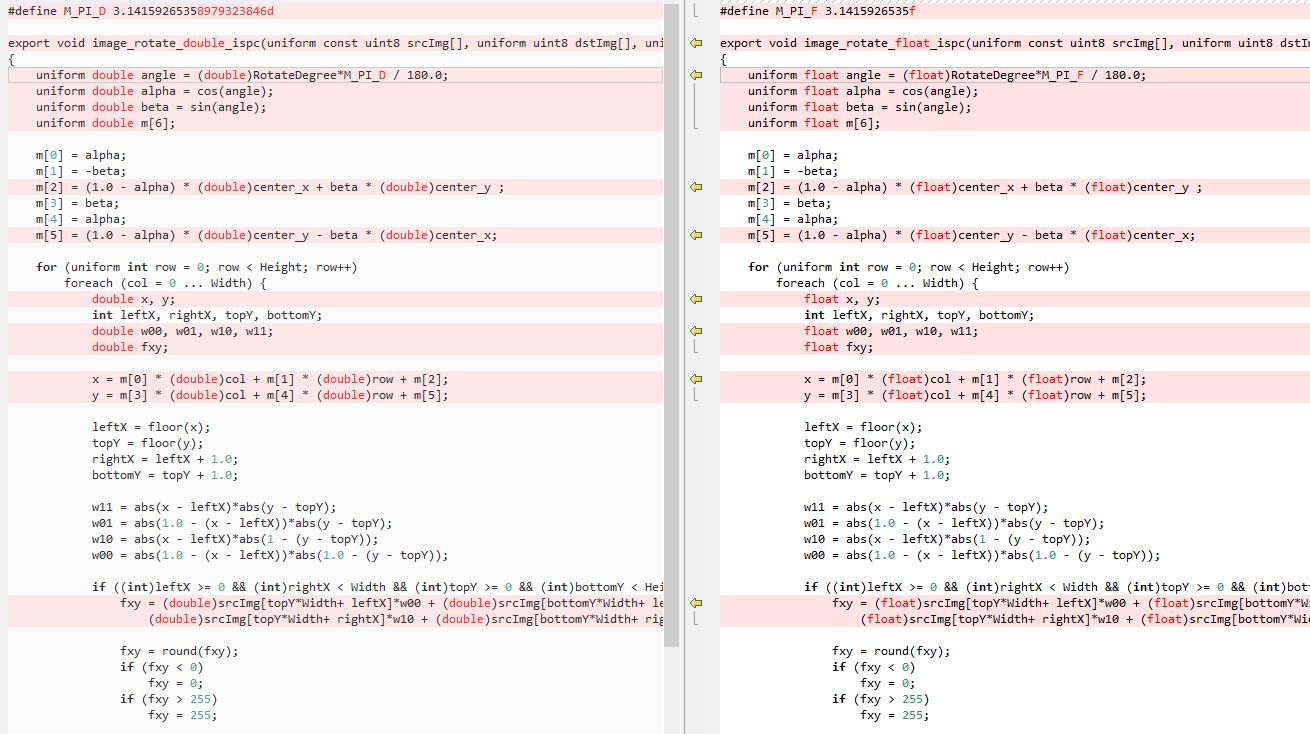
Task: Click 'uniform double m[6];' line
Action: 105,123
